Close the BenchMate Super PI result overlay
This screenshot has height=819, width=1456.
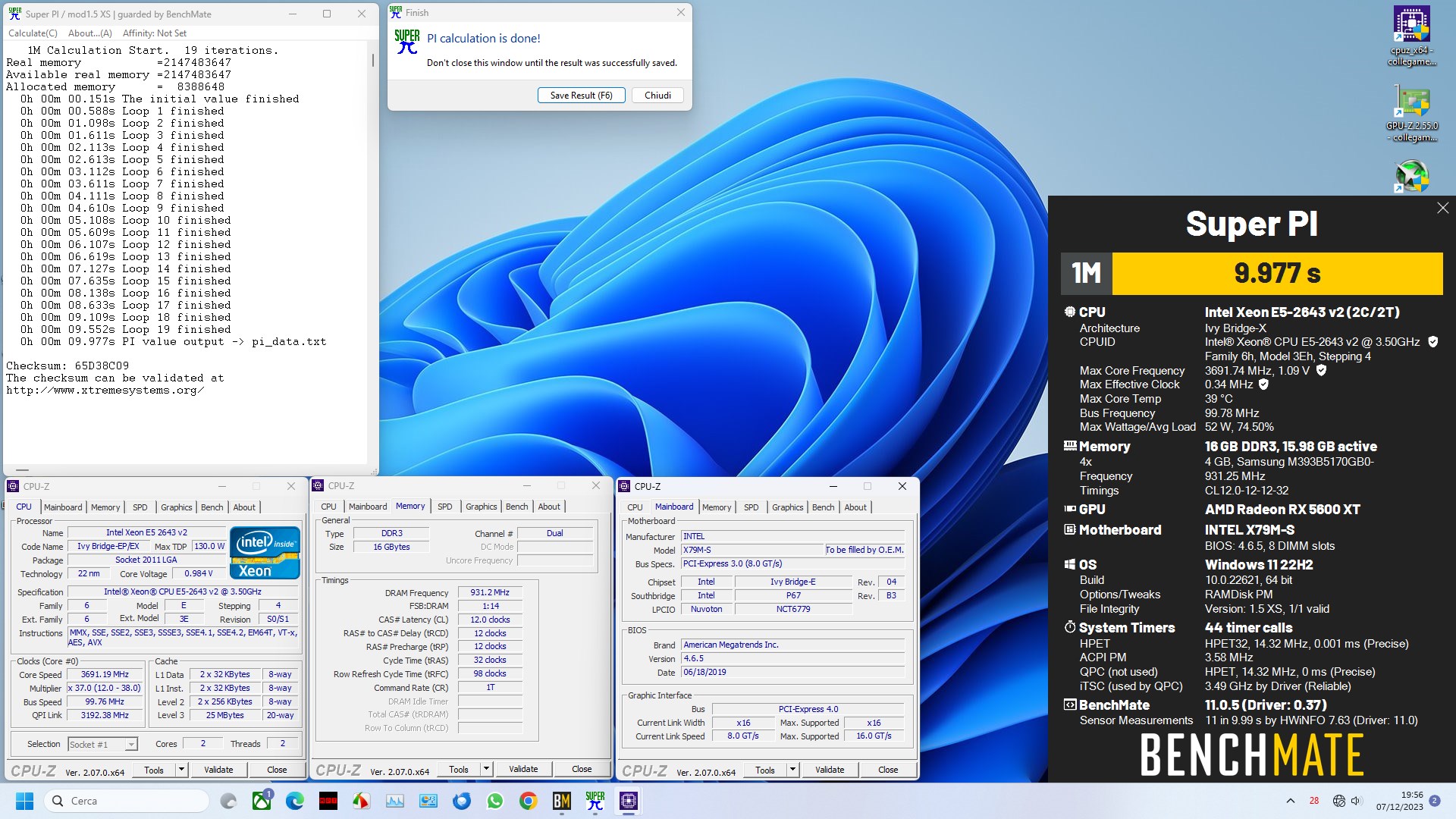[x=1442, y=208]
